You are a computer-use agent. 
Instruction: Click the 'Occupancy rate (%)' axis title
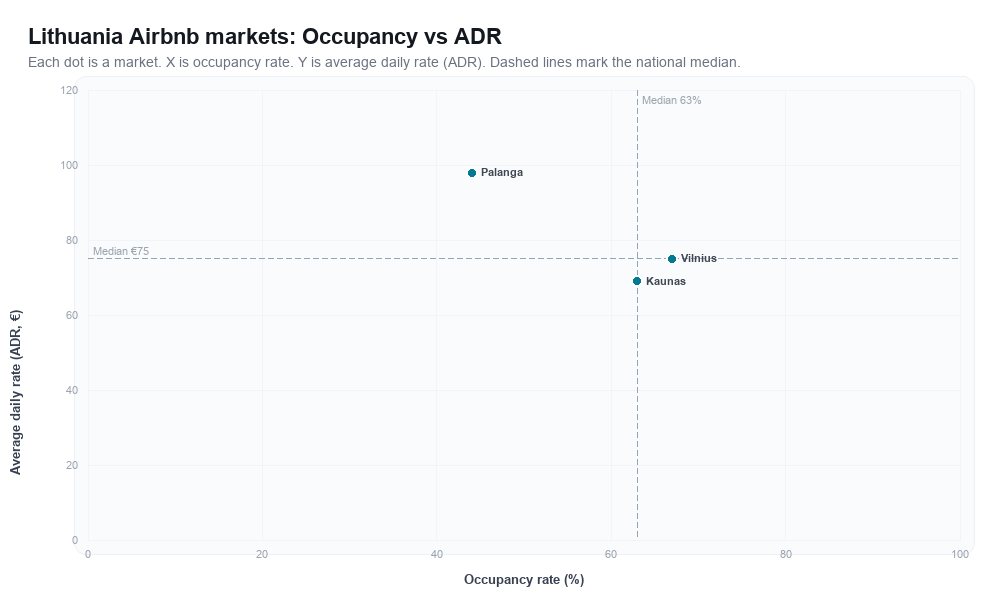(x=524, y=580)
